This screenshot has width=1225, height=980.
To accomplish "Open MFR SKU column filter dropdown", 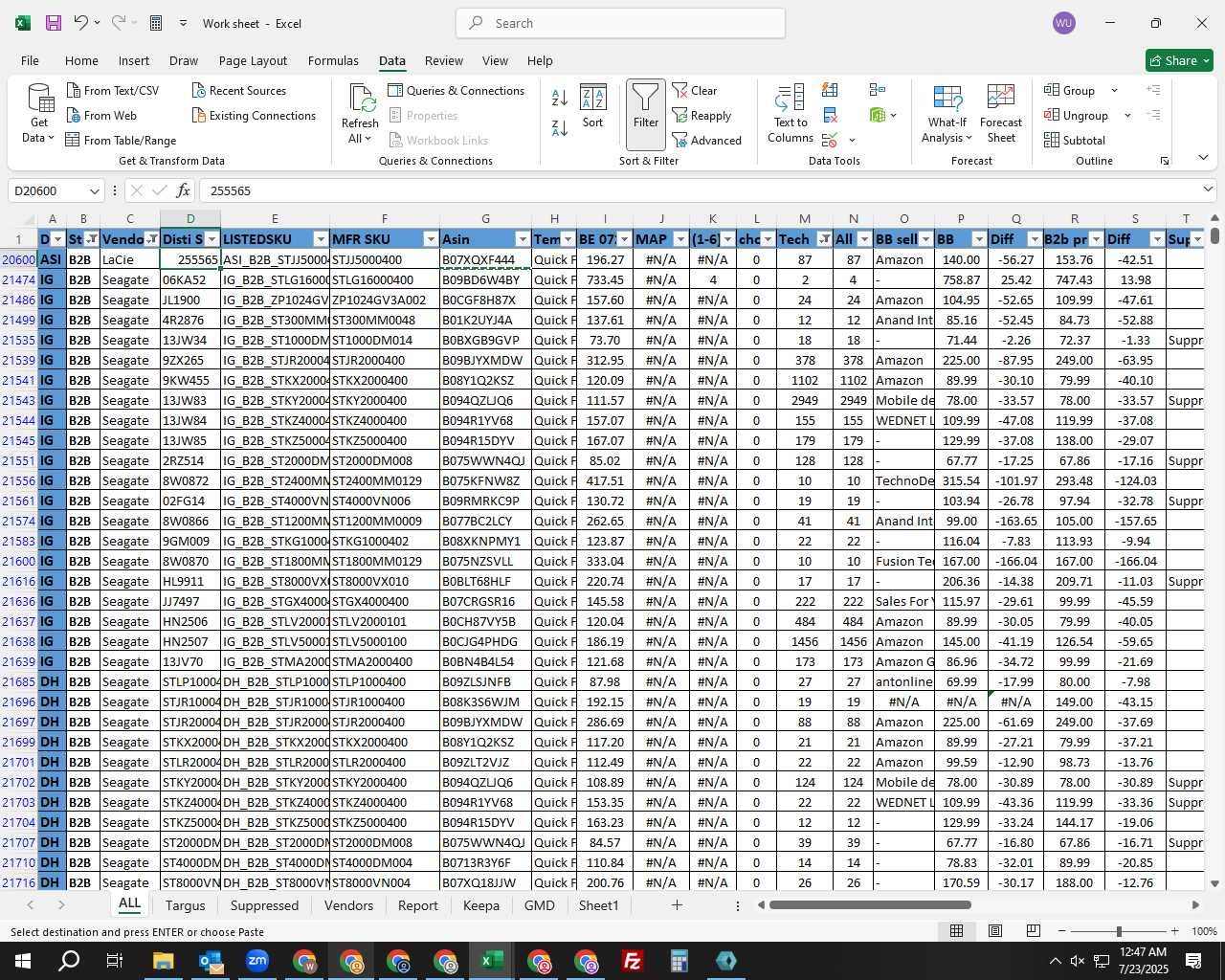I will (431, 239).
